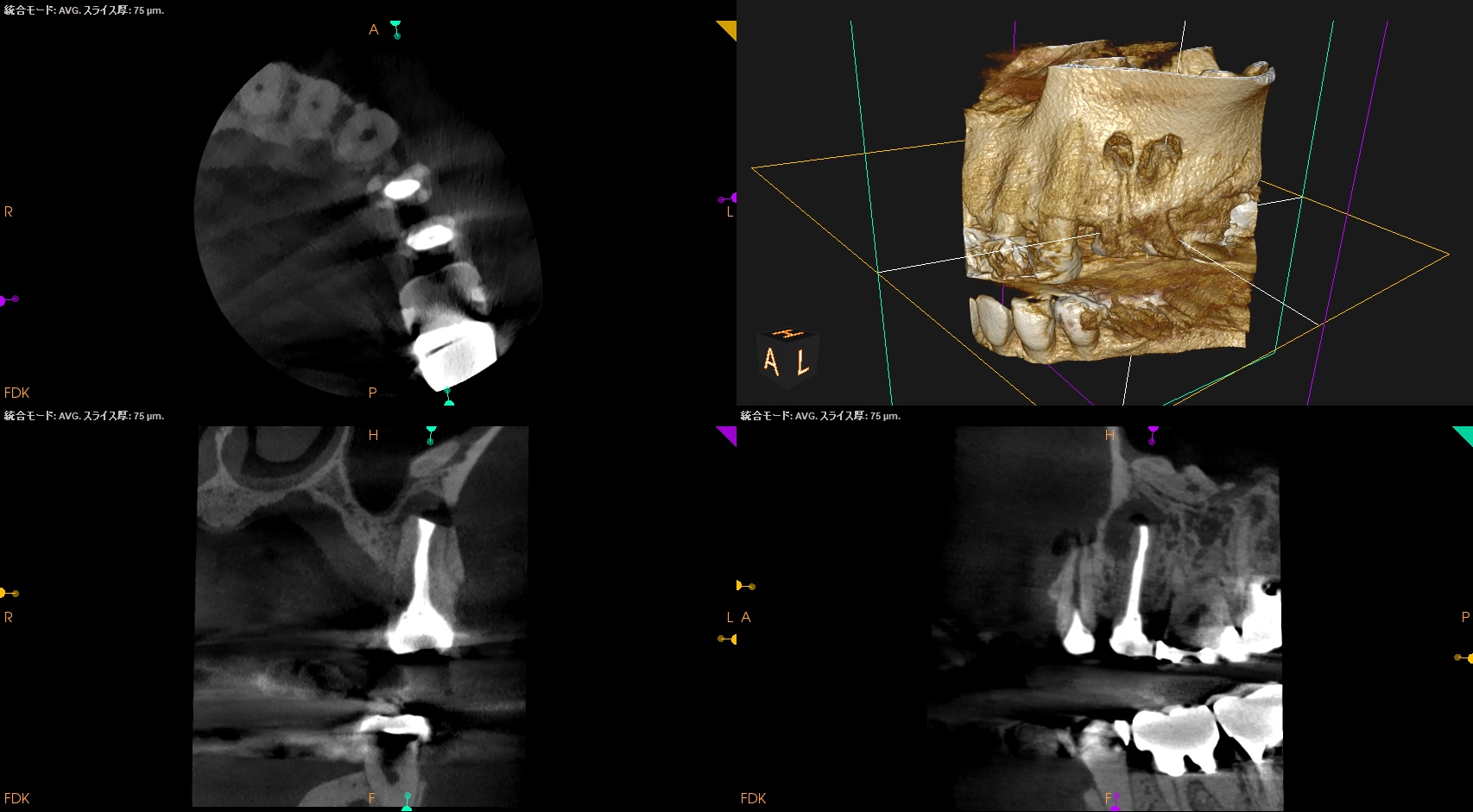Select the top green handle in coronal view

[431, 434]
